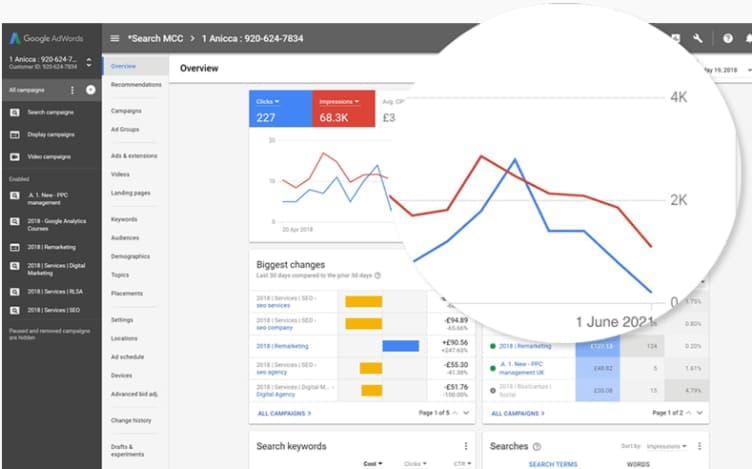Click blue bar for 2018 | Remarketing change

(x=400, y=346)
